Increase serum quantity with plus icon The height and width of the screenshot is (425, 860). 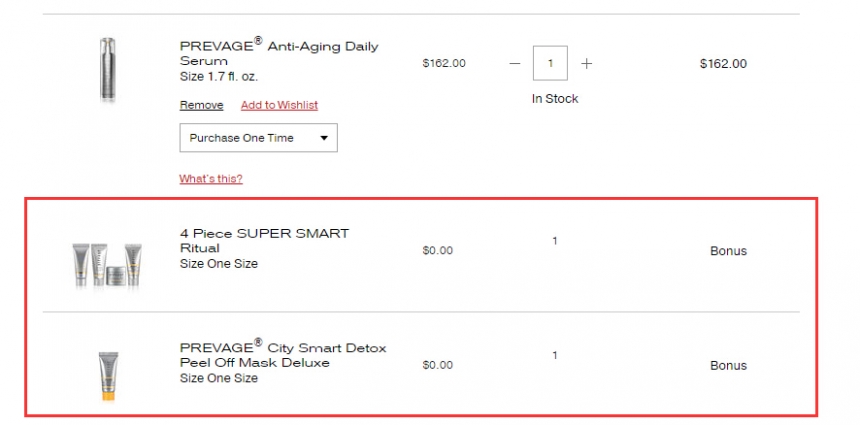pyautogui.click(x=586, y=64)
